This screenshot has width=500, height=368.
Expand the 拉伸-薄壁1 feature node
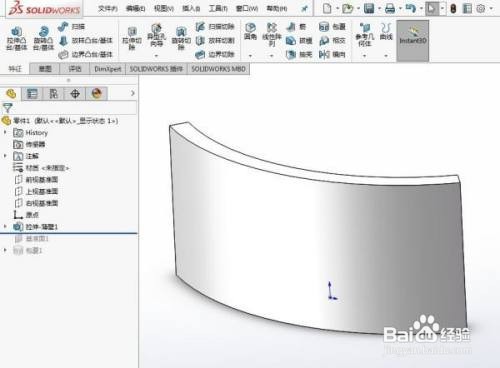point(5,226)
